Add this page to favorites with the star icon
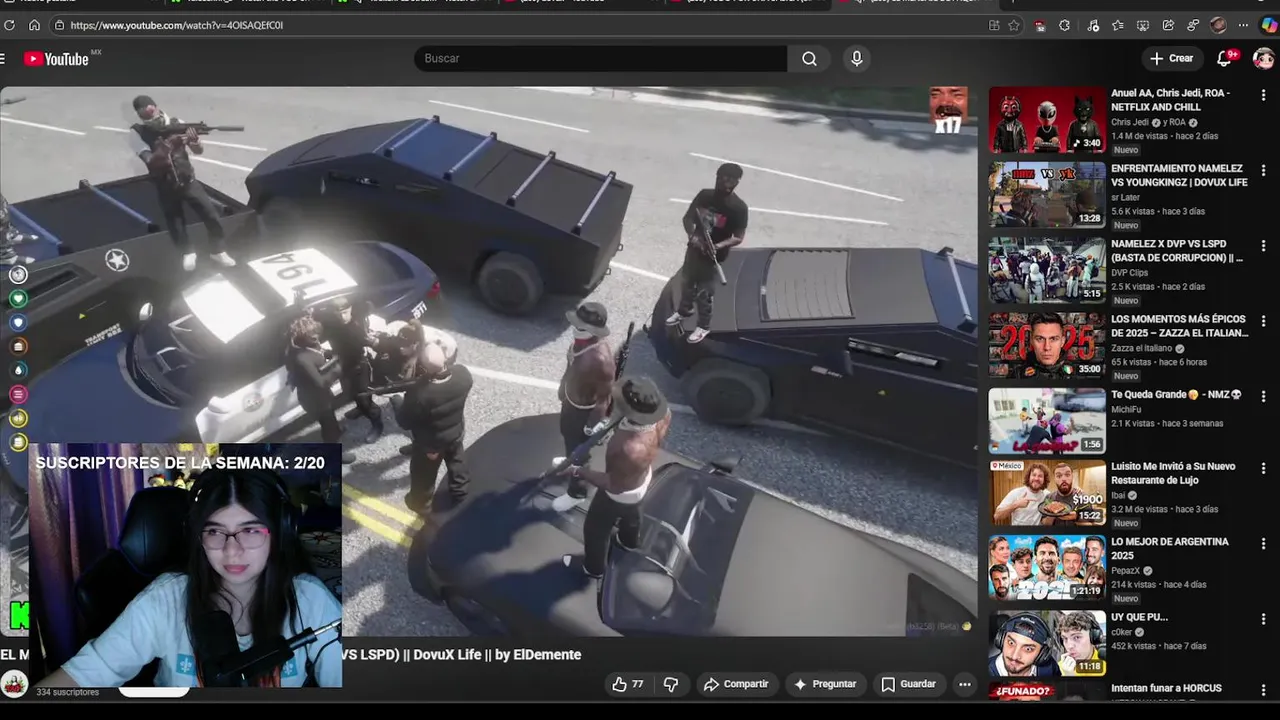The height and width of the screenshot is (720, 1280). tap(1014, 25)
